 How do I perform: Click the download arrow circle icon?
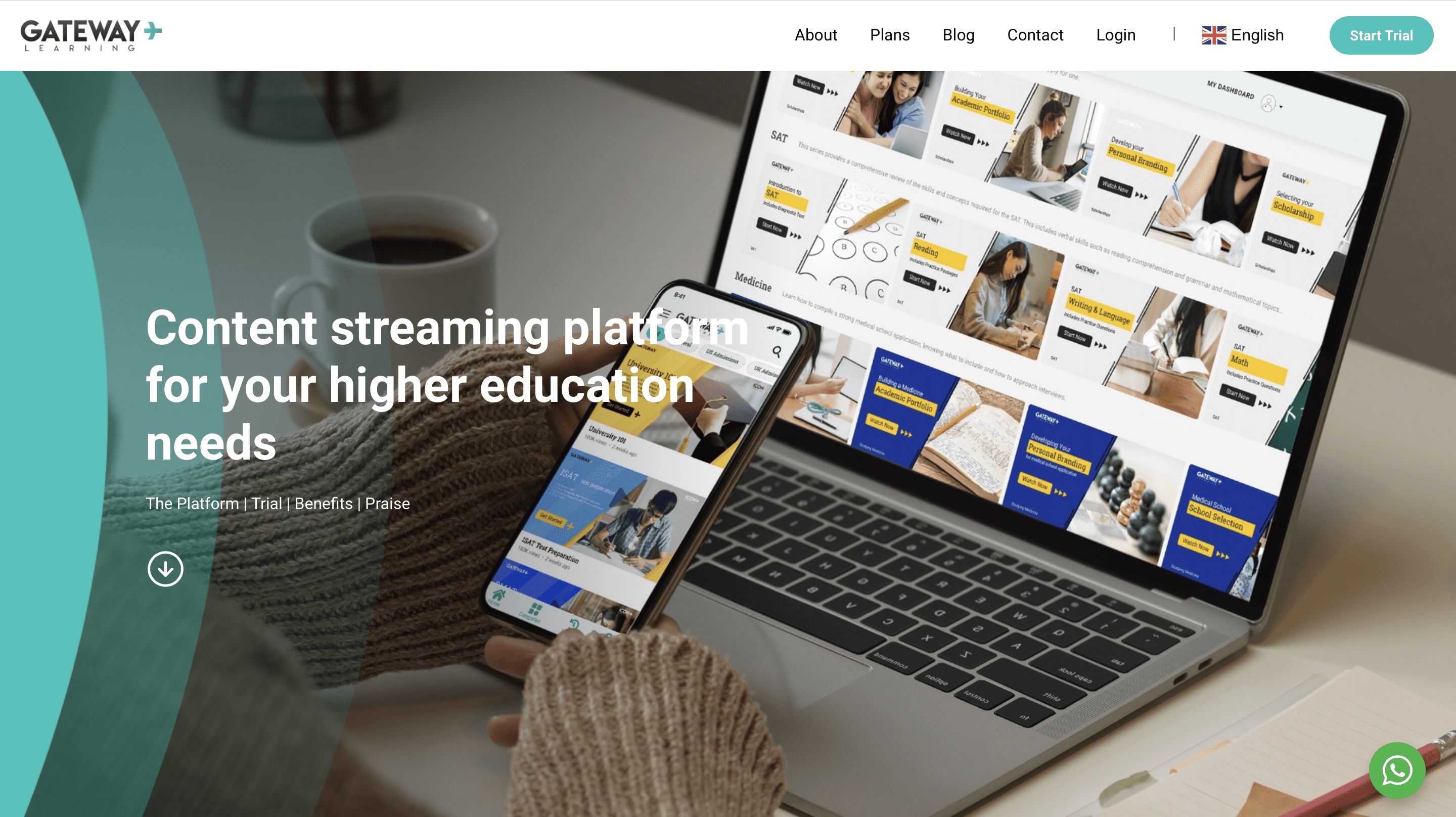click(164, 568)
